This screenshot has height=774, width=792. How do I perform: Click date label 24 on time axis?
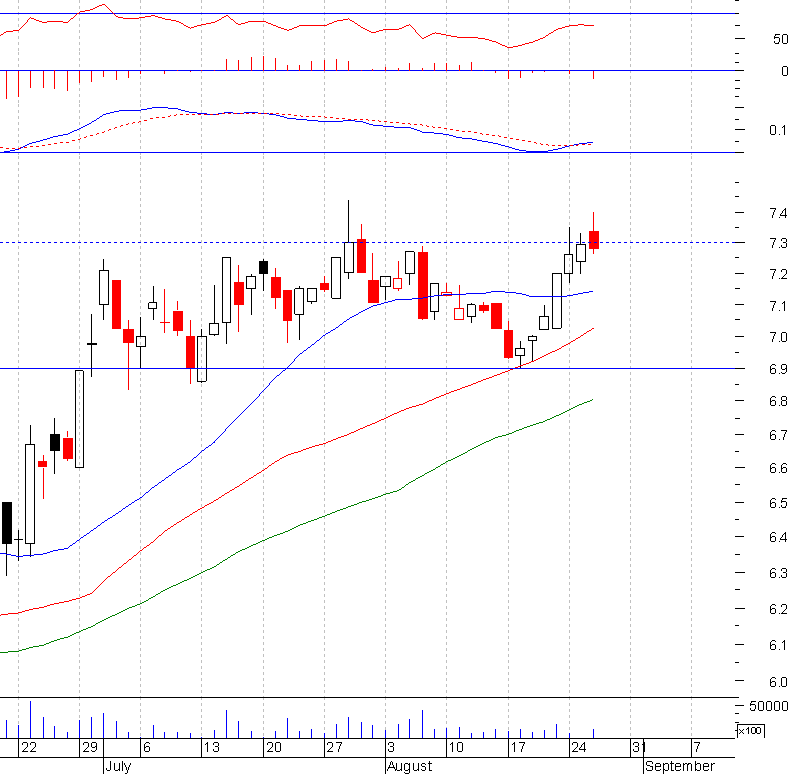pyautogui.click(x=579, y=748)
